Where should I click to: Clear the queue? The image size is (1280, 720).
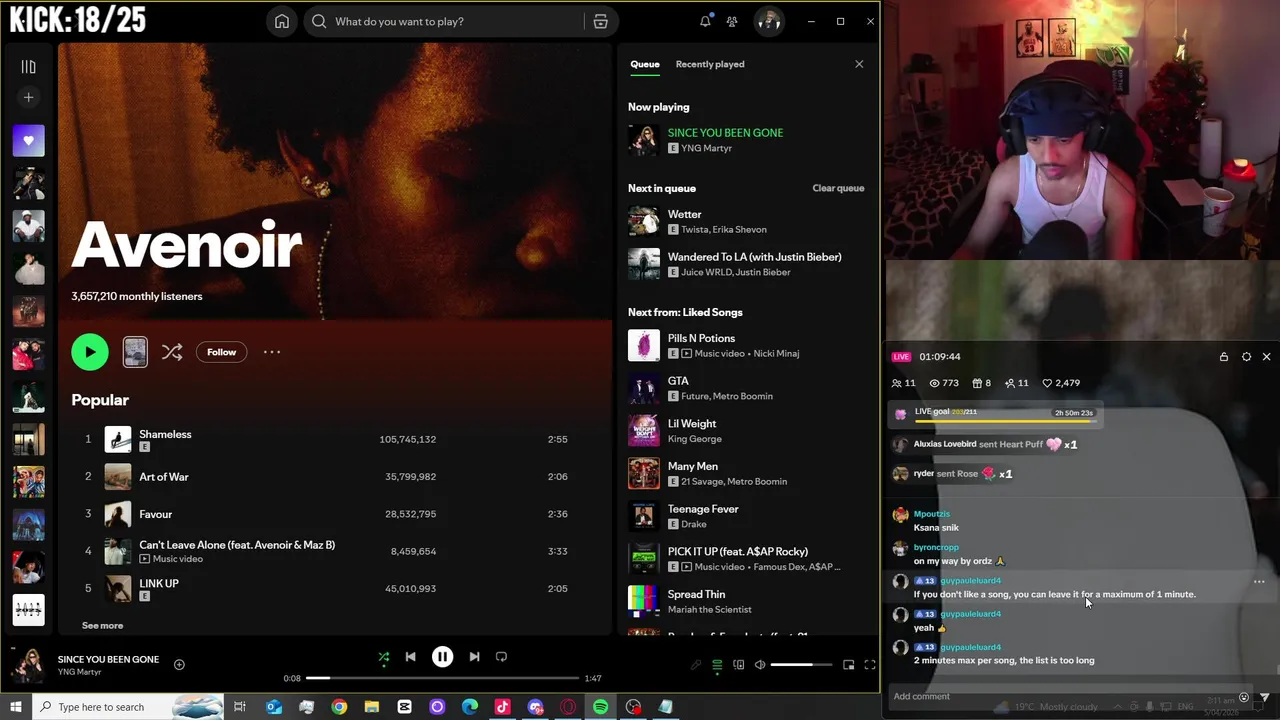click(x=838, y=188)
